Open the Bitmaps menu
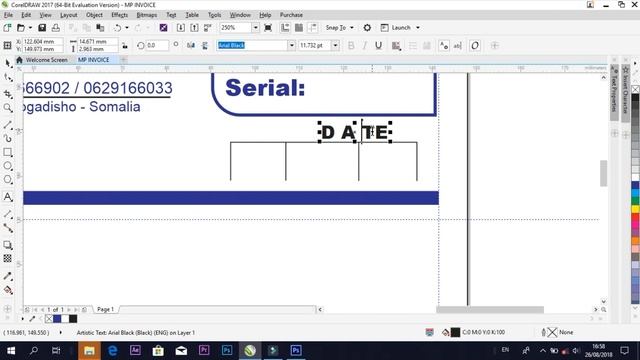The height and width of the screenshot is (360, 640). click(x=147, y=15)
